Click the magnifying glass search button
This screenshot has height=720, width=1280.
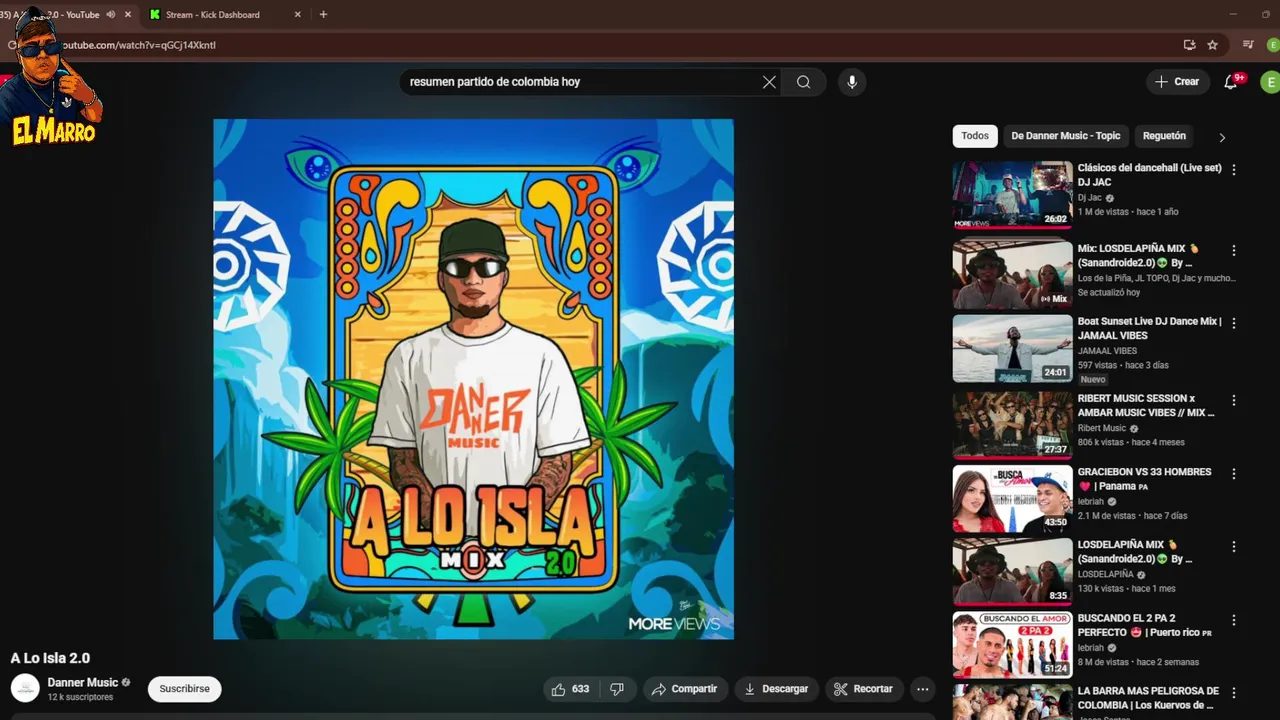click(803, 82)
